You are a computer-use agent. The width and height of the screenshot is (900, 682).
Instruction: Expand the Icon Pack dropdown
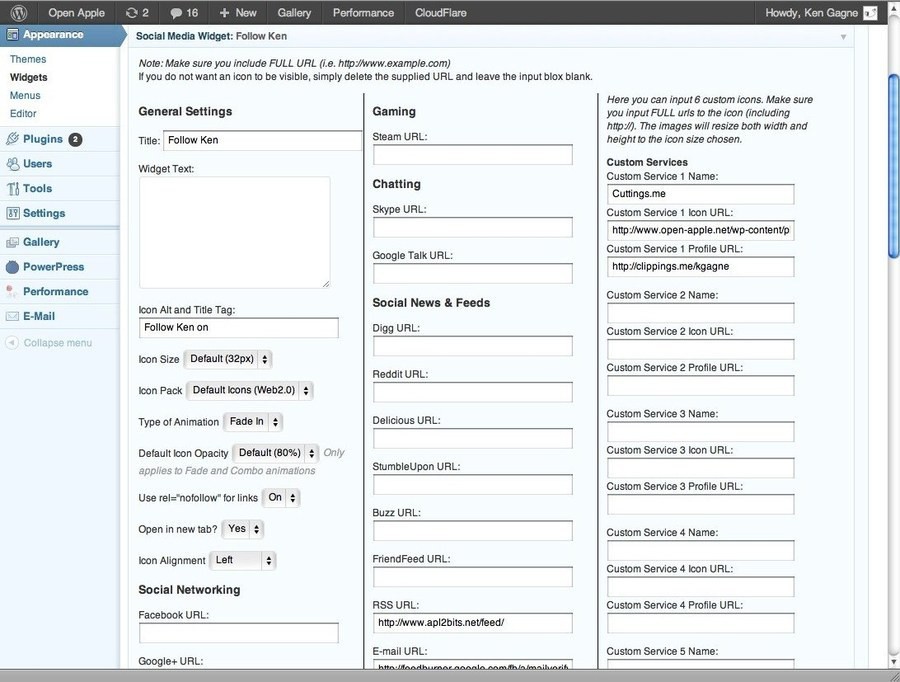[250, 391]
